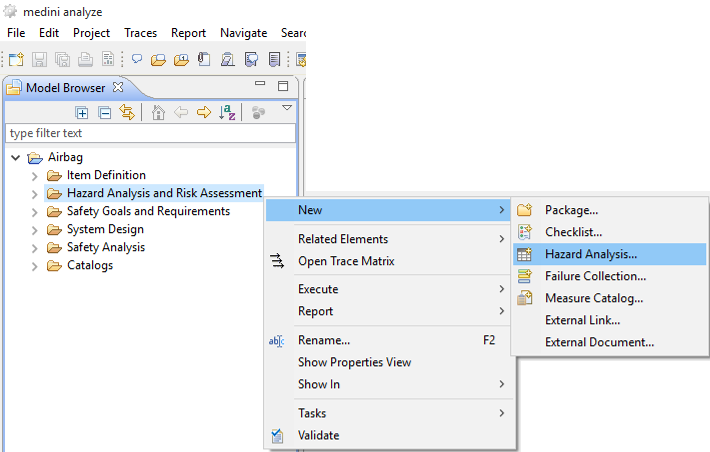Click the filter text input field
This screenshot has height=452, width=710.
coord(150,133)
